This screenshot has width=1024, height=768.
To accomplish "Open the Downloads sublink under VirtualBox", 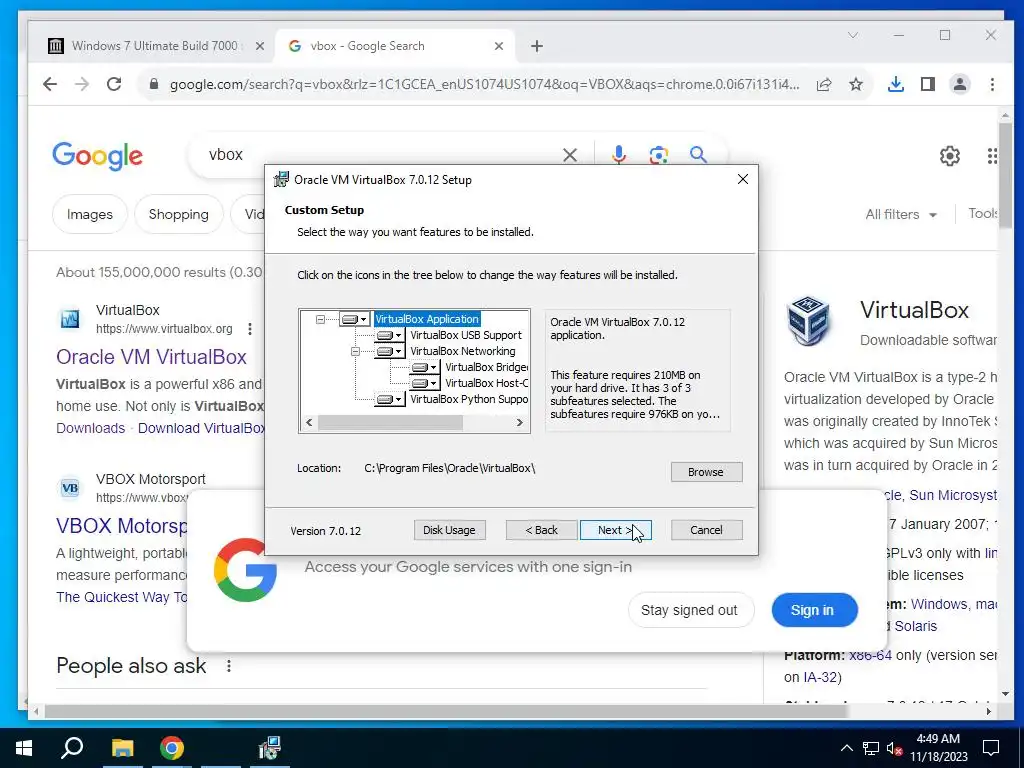I will [x=90, y=428].
